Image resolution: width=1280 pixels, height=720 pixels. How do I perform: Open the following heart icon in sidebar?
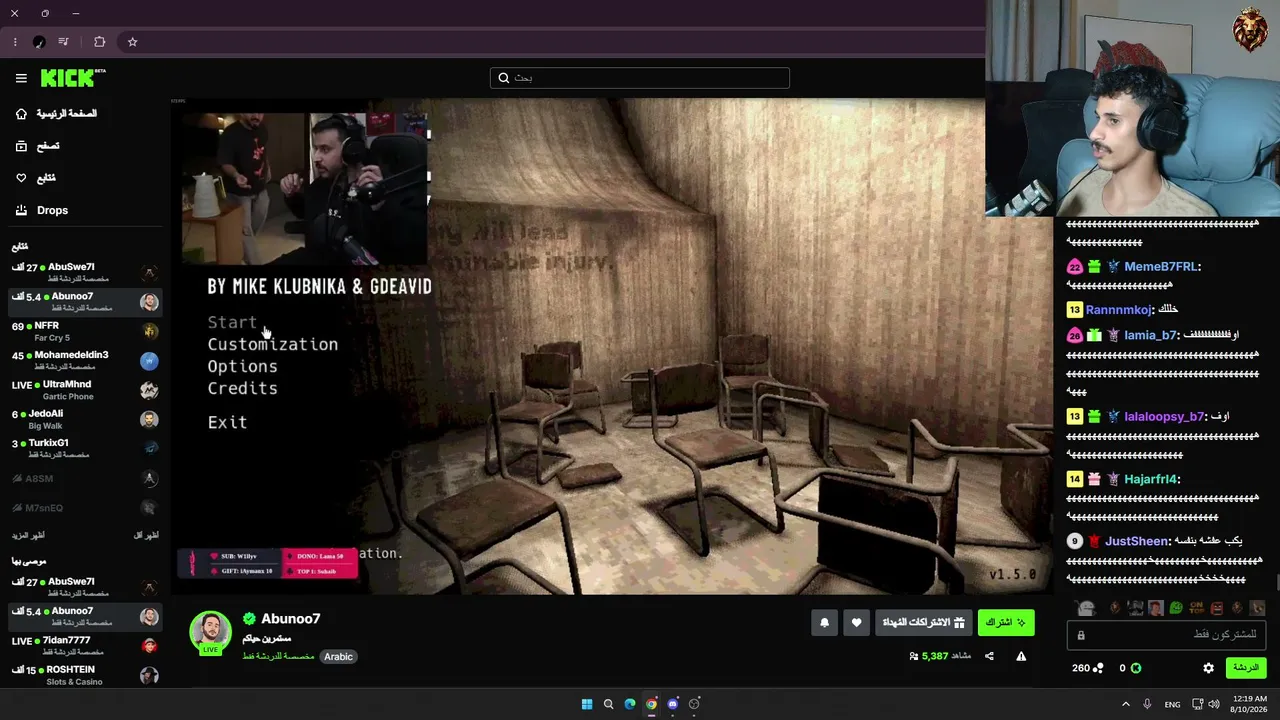click(x=21, y=178)
